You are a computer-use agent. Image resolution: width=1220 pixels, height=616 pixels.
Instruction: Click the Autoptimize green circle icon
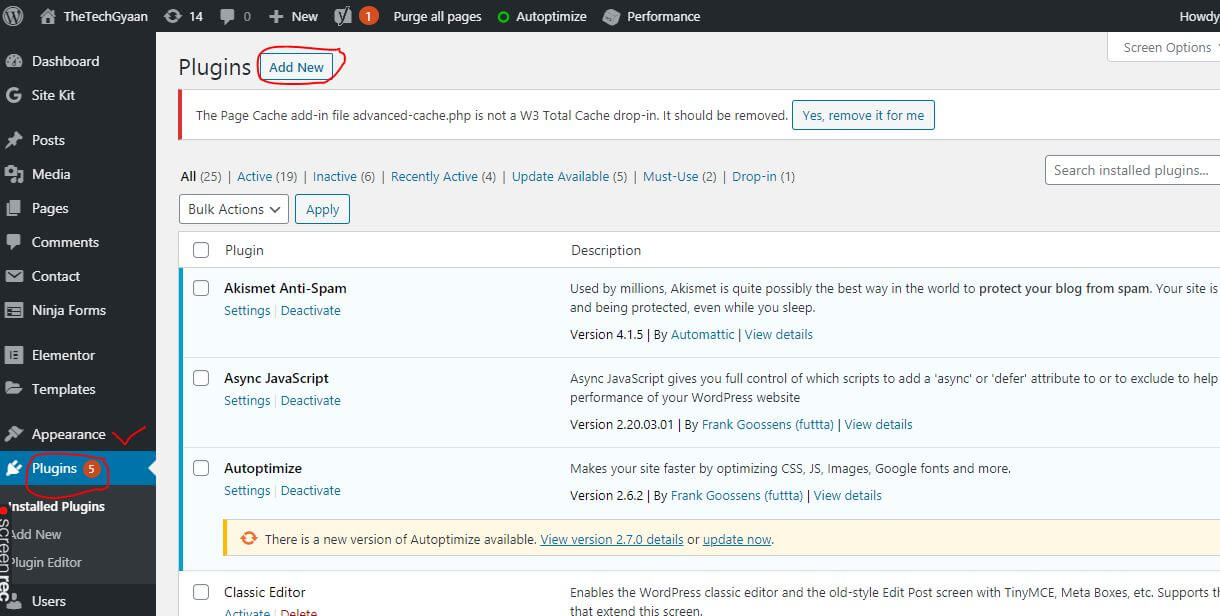coord(503,17)
